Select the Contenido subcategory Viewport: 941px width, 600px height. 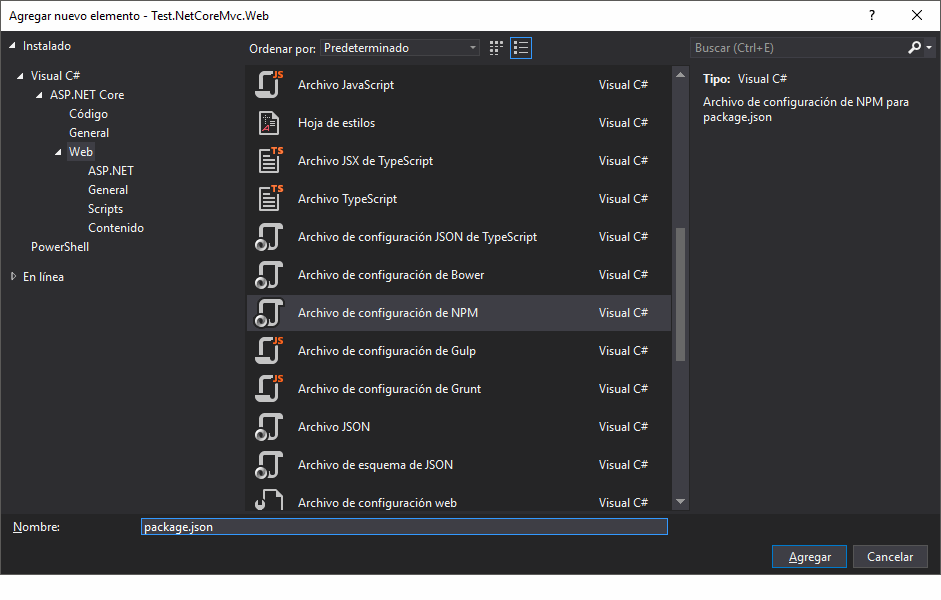(x=116, y=228)
